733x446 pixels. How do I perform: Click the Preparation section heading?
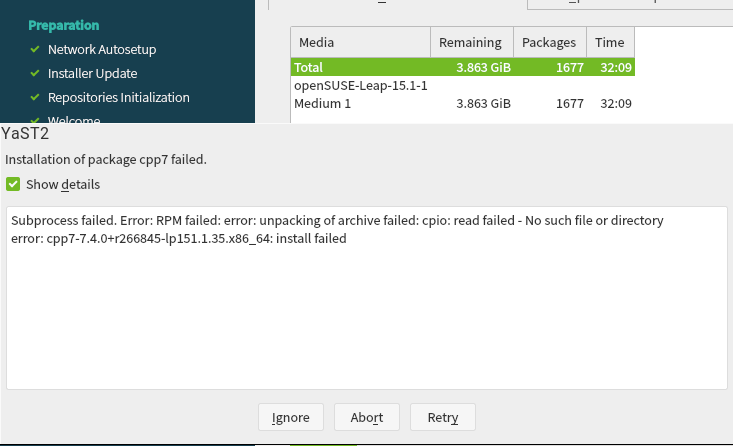63,26
